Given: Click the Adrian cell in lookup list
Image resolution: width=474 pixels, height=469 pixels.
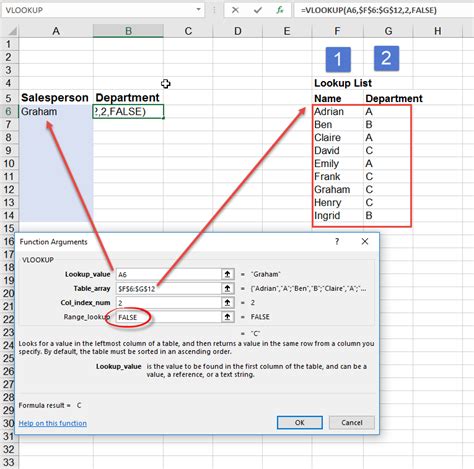Looking at the screenshot, I should 337,111.
